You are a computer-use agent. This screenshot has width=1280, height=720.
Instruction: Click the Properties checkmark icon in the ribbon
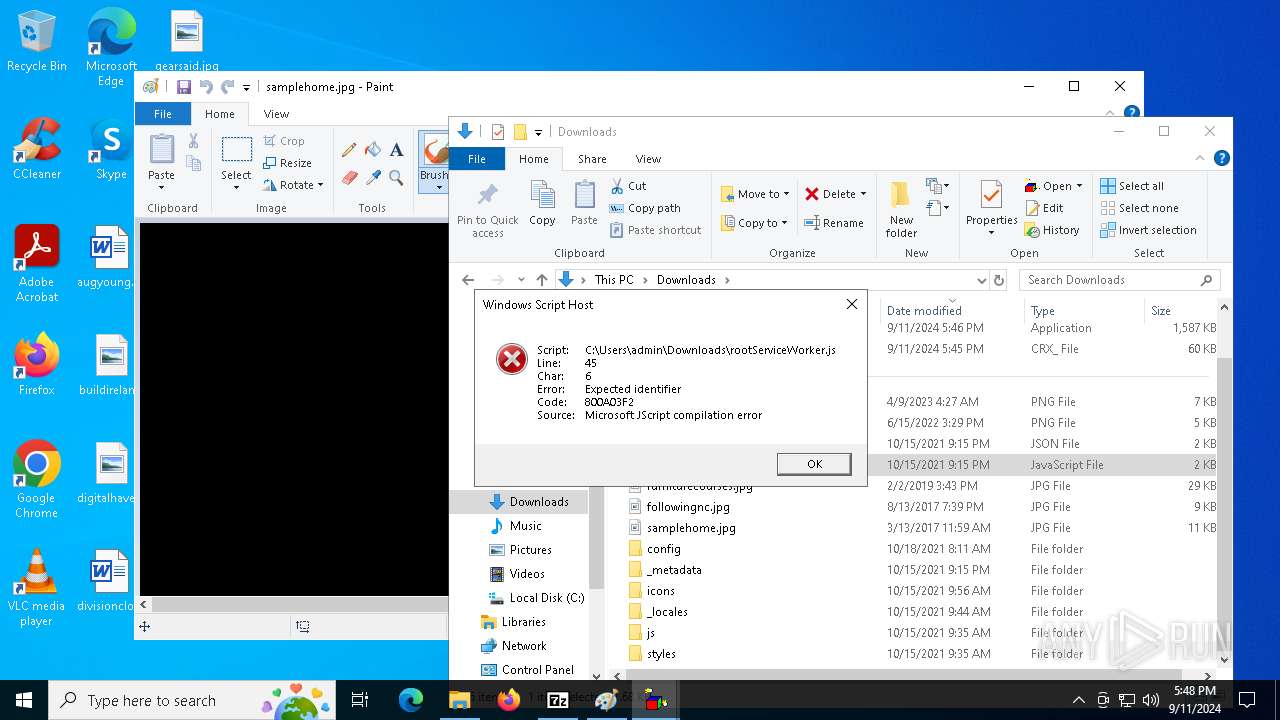click(x=991, y=195)
